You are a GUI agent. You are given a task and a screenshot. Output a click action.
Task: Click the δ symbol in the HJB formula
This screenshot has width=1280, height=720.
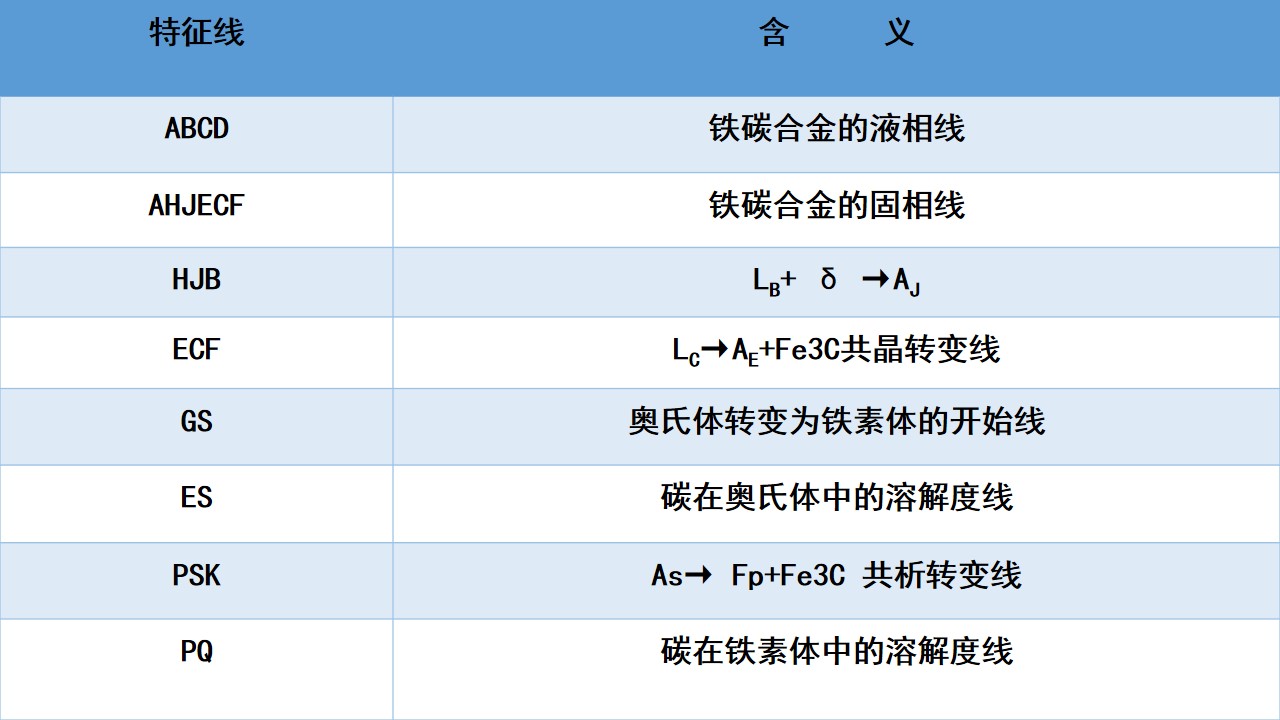coord(828,279)
